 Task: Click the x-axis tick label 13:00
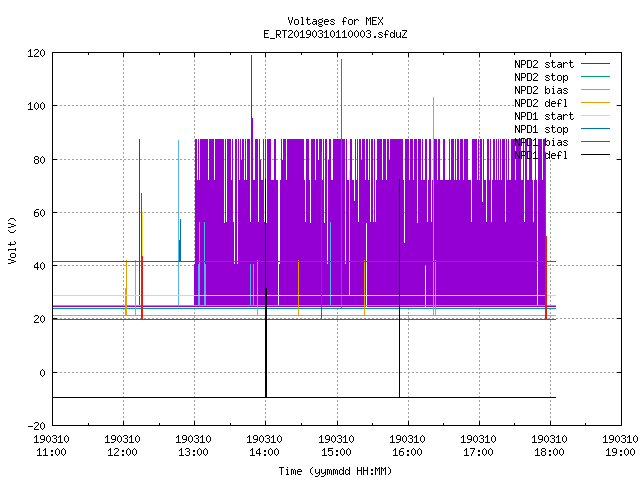tap(193, 452)
